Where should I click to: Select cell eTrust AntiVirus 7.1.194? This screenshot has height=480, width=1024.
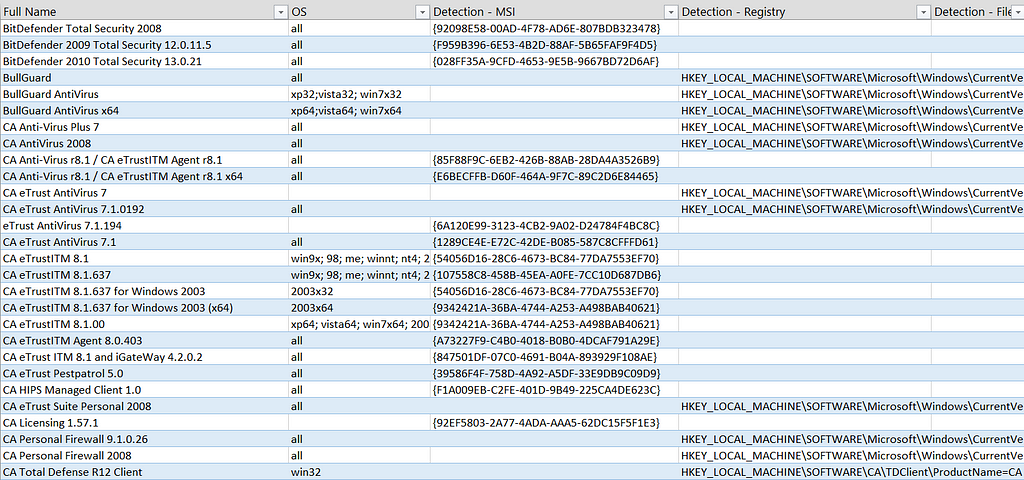point(144,225)
